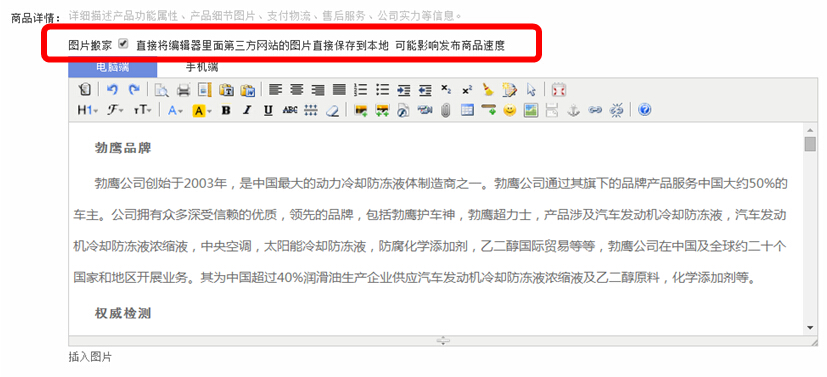This screenshot has height=377, width=827.
Task: Open the font family F dropdown
Action: tap(115, 110)
